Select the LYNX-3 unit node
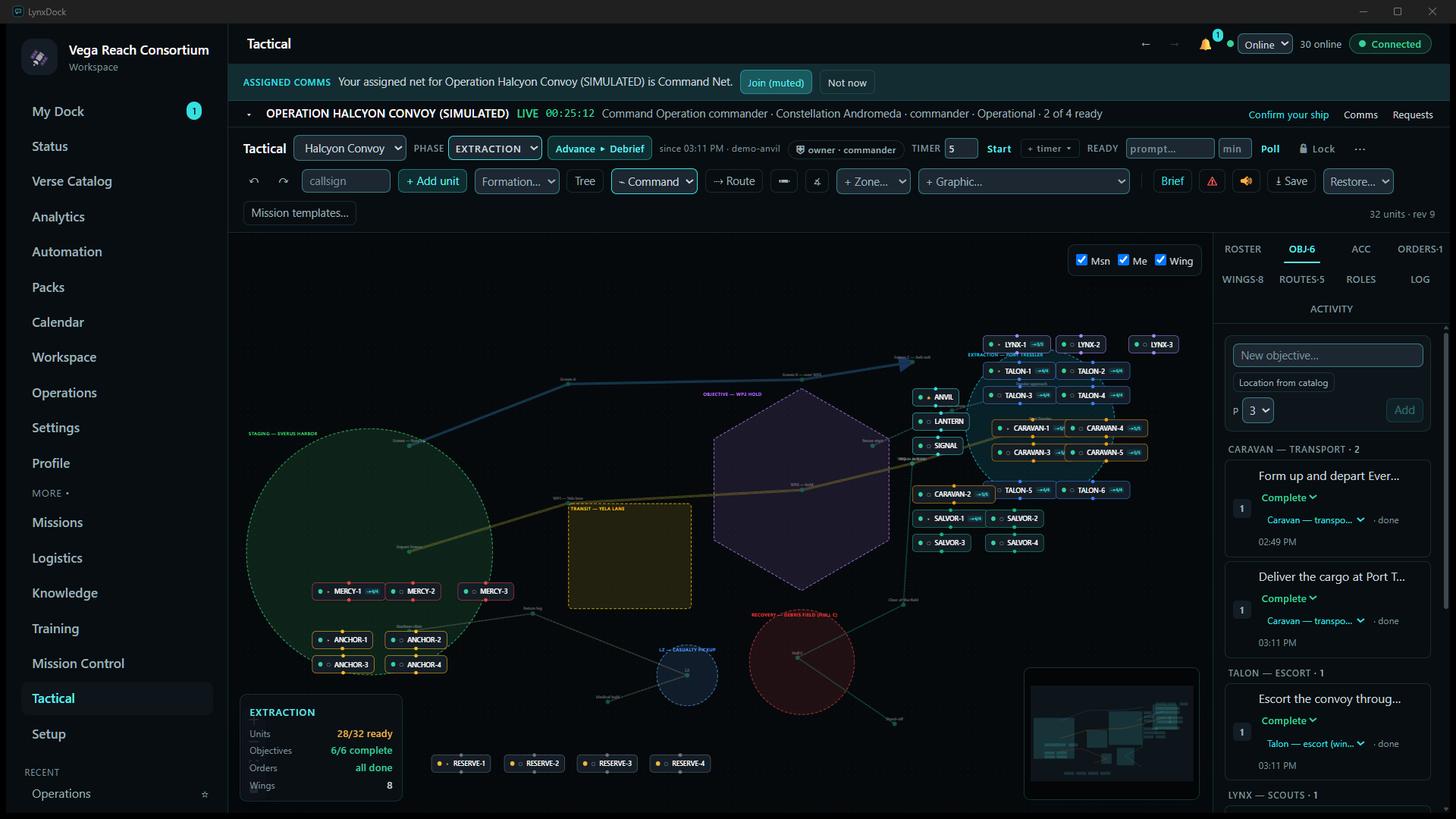This screenshot has height=819, width=1456. point(1153,344)
